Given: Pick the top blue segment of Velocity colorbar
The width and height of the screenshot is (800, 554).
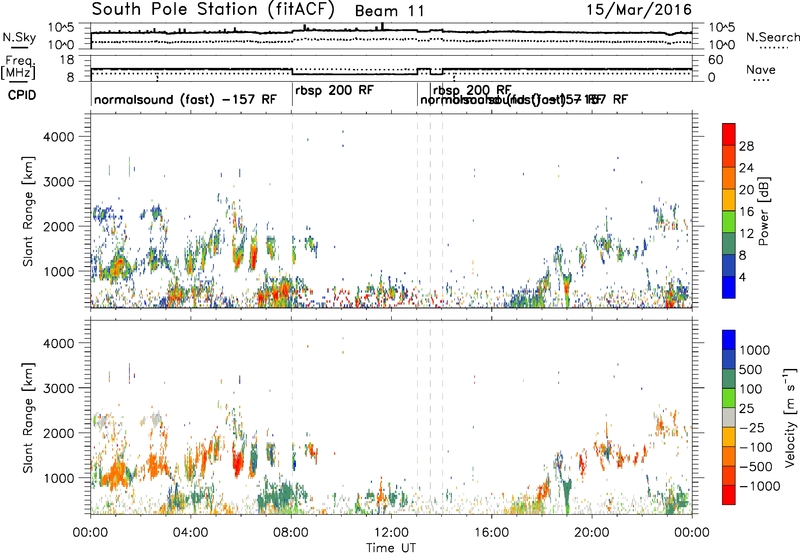Looking at the screenshot, I should click(x=729, y=340).
